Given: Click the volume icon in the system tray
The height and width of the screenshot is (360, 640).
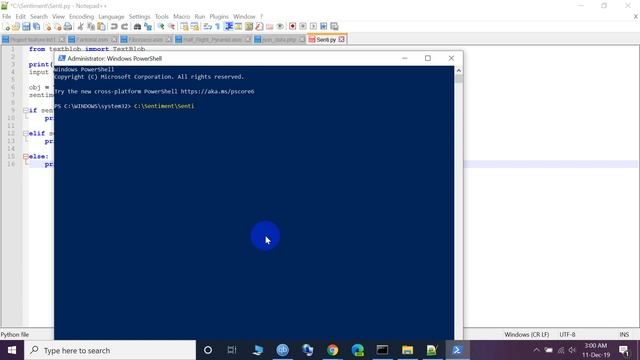Looking at the screenshot, I should (572, 350).
